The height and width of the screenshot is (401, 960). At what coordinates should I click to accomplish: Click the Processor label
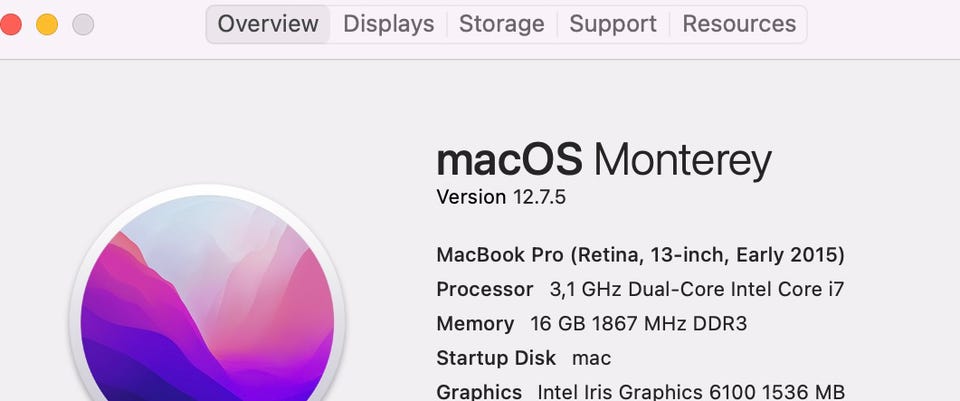pos(485,289)
